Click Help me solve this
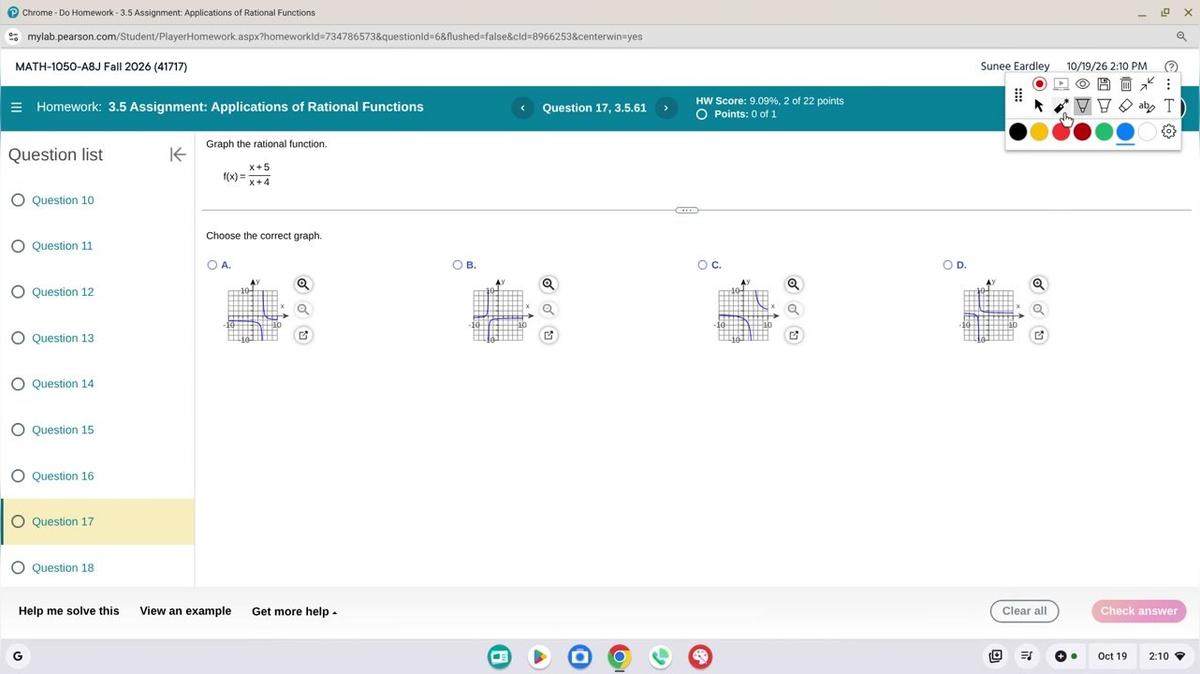This screenshot has width=1200, height=674. (69, 611)
